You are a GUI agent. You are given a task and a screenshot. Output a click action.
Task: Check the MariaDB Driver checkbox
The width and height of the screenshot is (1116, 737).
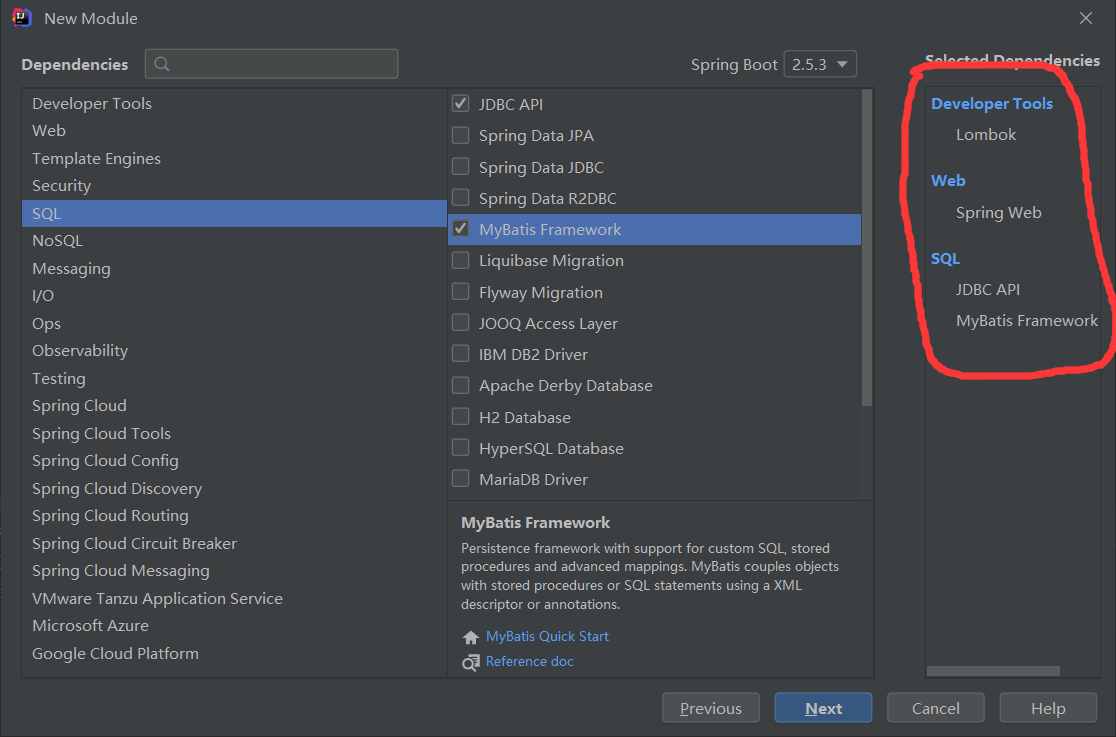460,479
